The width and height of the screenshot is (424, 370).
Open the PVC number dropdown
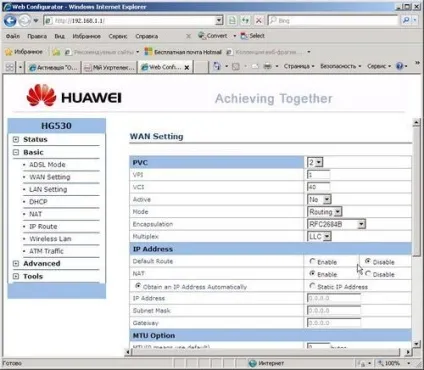319,163
